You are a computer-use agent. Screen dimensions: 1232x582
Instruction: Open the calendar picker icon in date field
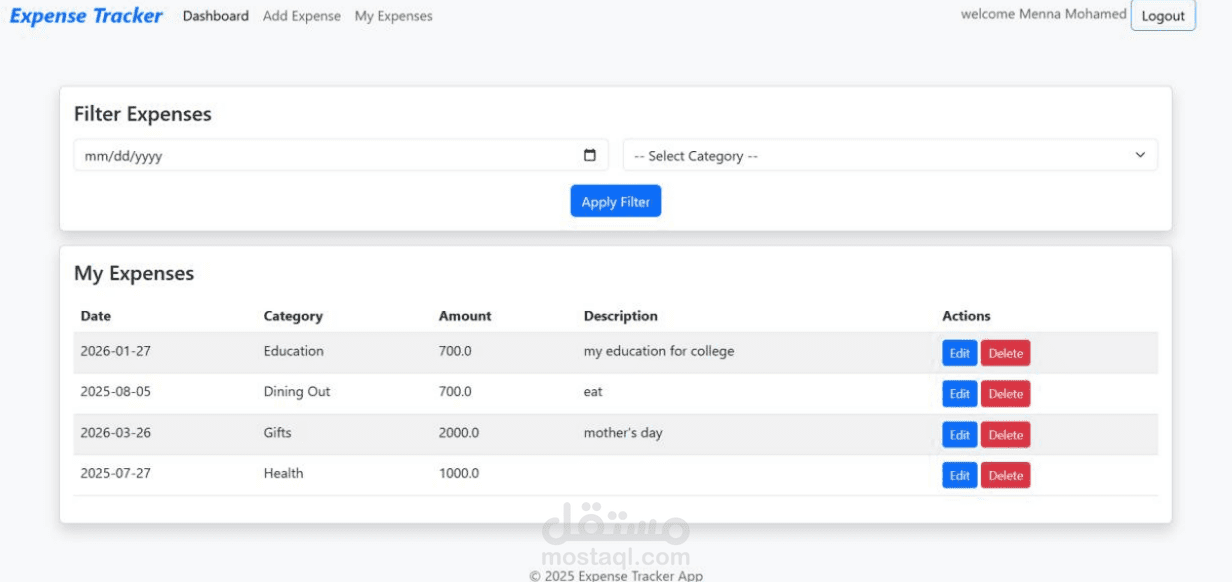(x=590, y=155)
